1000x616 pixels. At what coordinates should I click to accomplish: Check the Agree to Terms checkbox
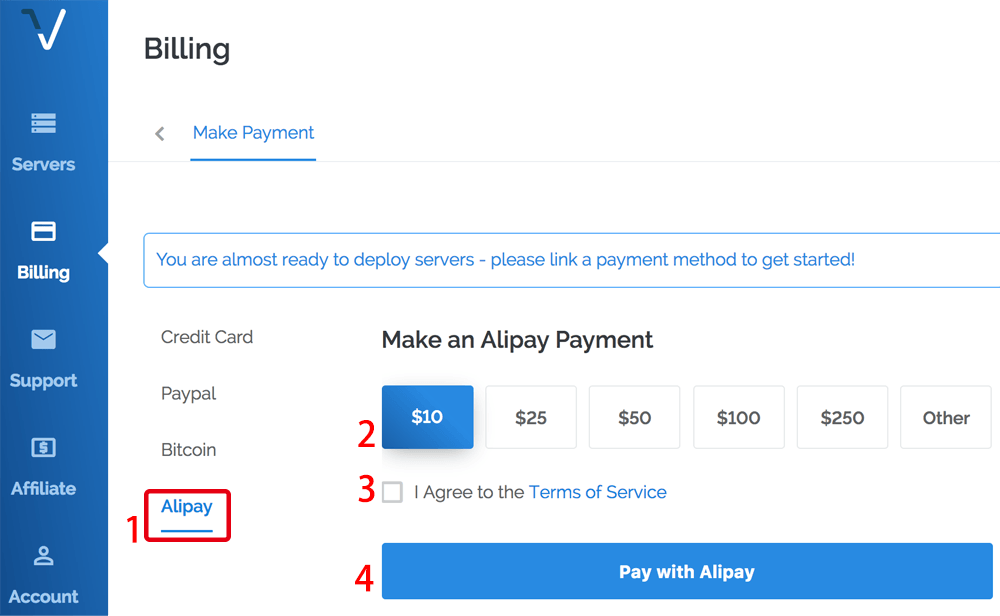(393, 492)
